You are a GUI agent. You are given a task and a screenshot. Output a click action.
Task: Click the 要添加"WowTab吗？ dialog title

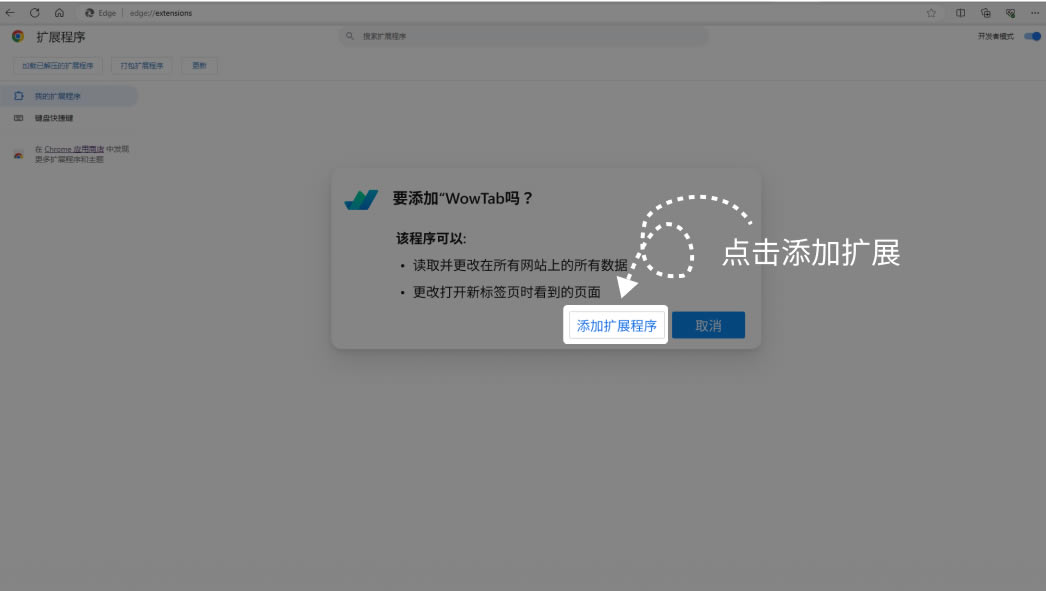pos(462,198)
